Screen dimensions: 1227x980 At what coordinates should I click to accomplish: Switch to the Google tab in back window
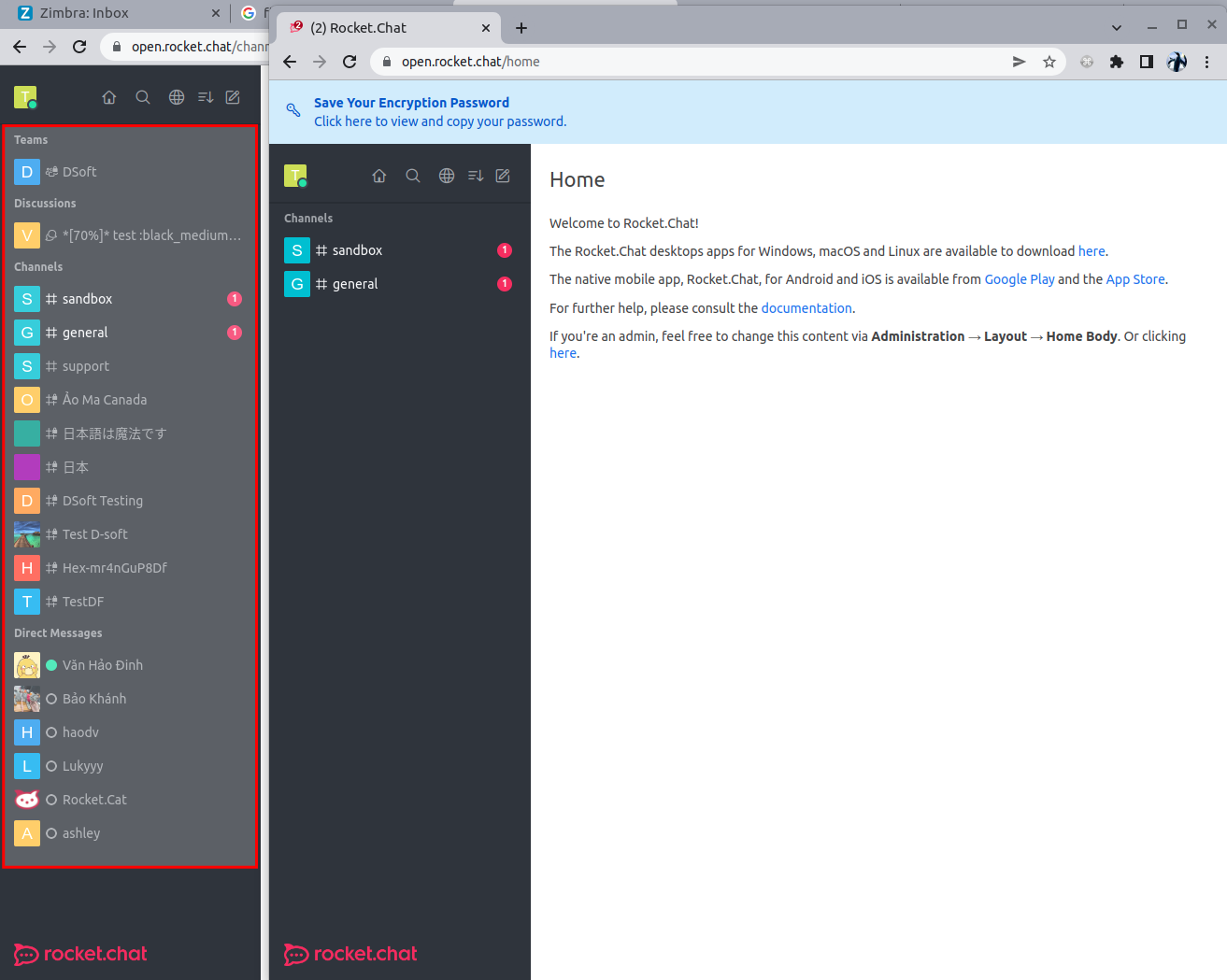(x=252, y=13)
